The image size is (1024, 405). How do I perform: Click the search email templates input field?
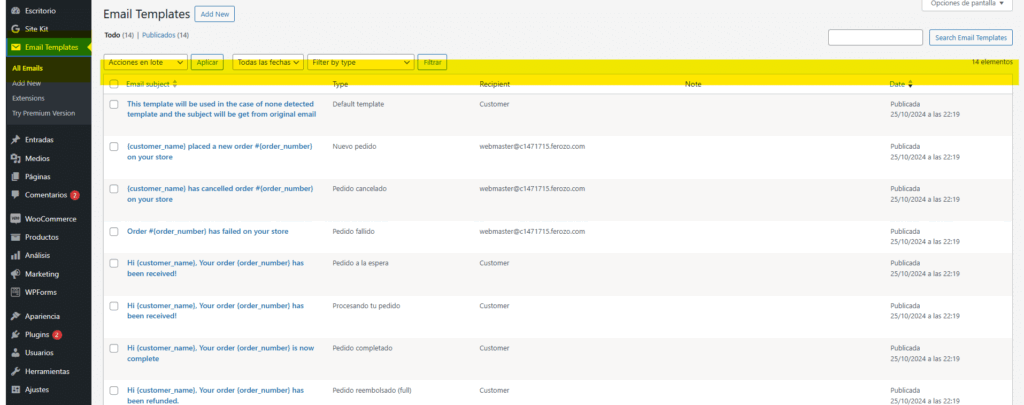[875, 38]
